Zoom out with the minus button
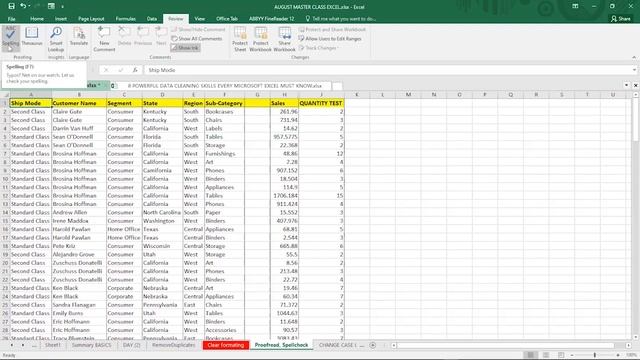This screenshot has width=640, height=360. tap(572, 355)
